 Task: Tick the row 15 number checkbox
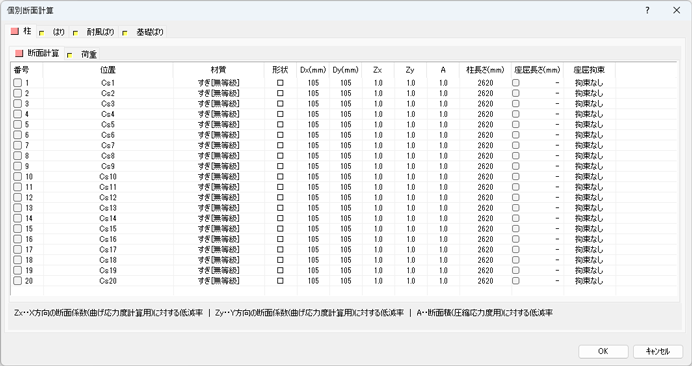(17, 229)
